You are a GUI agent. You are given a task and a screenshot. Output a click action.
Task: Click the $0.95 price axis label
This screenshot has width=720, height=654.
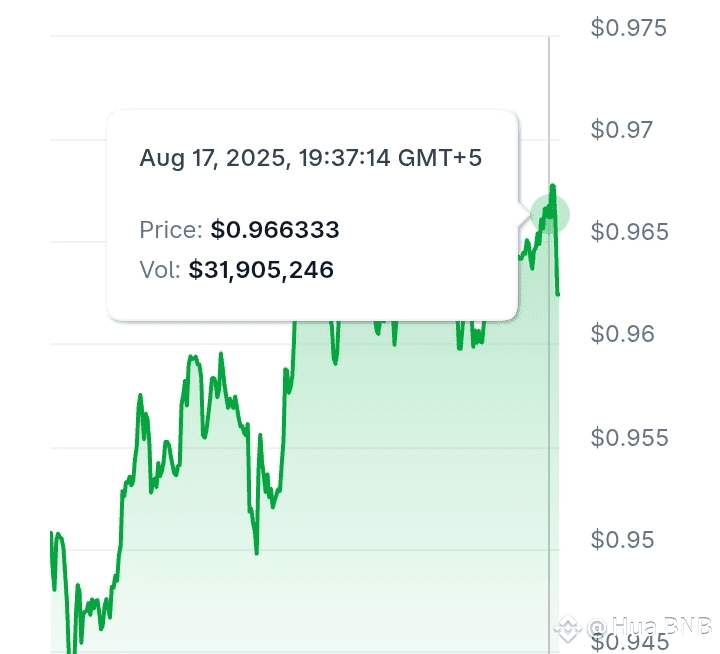pos(622,539)
